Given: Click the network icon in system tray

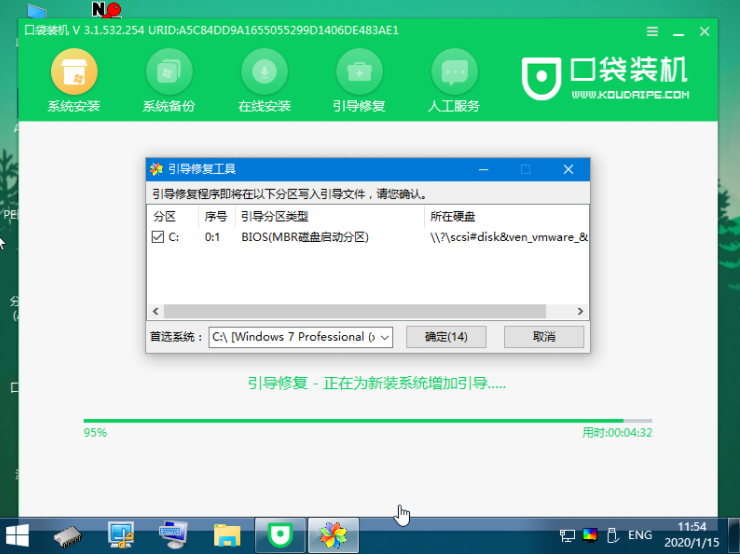Looking at the screenshot, I should point(568,535).
